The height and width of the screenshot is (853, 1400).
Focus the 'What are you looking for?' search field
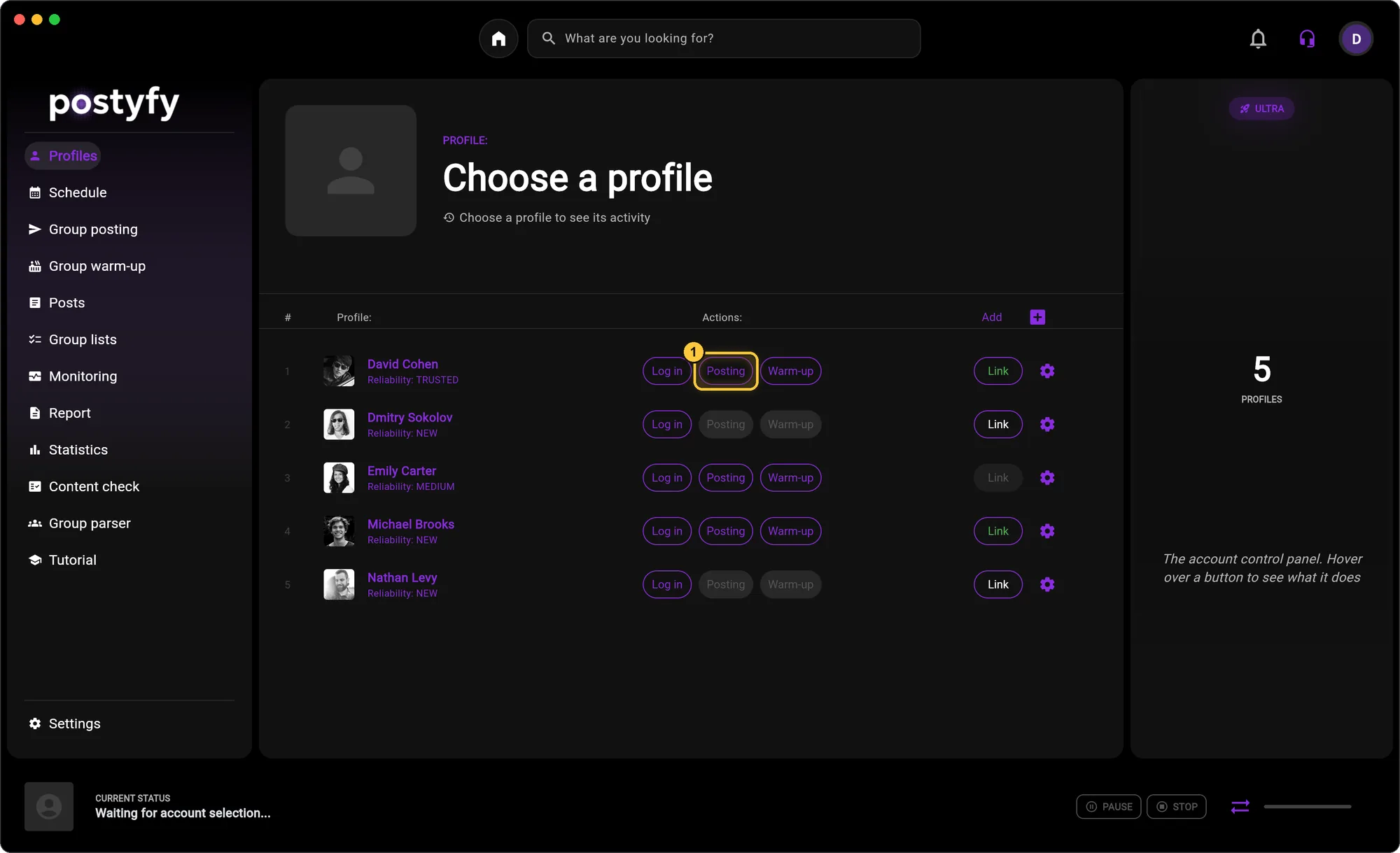pyautogui.click(x=724, y=38)
